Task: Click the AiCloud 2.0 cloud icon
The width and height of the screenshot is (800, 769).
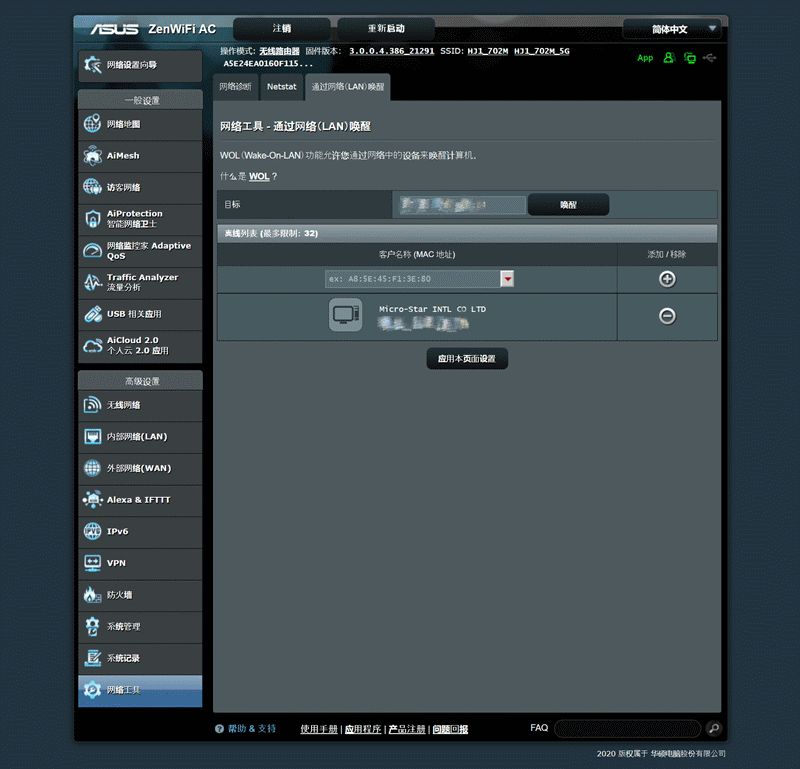Action: click(x=92, y=346)
